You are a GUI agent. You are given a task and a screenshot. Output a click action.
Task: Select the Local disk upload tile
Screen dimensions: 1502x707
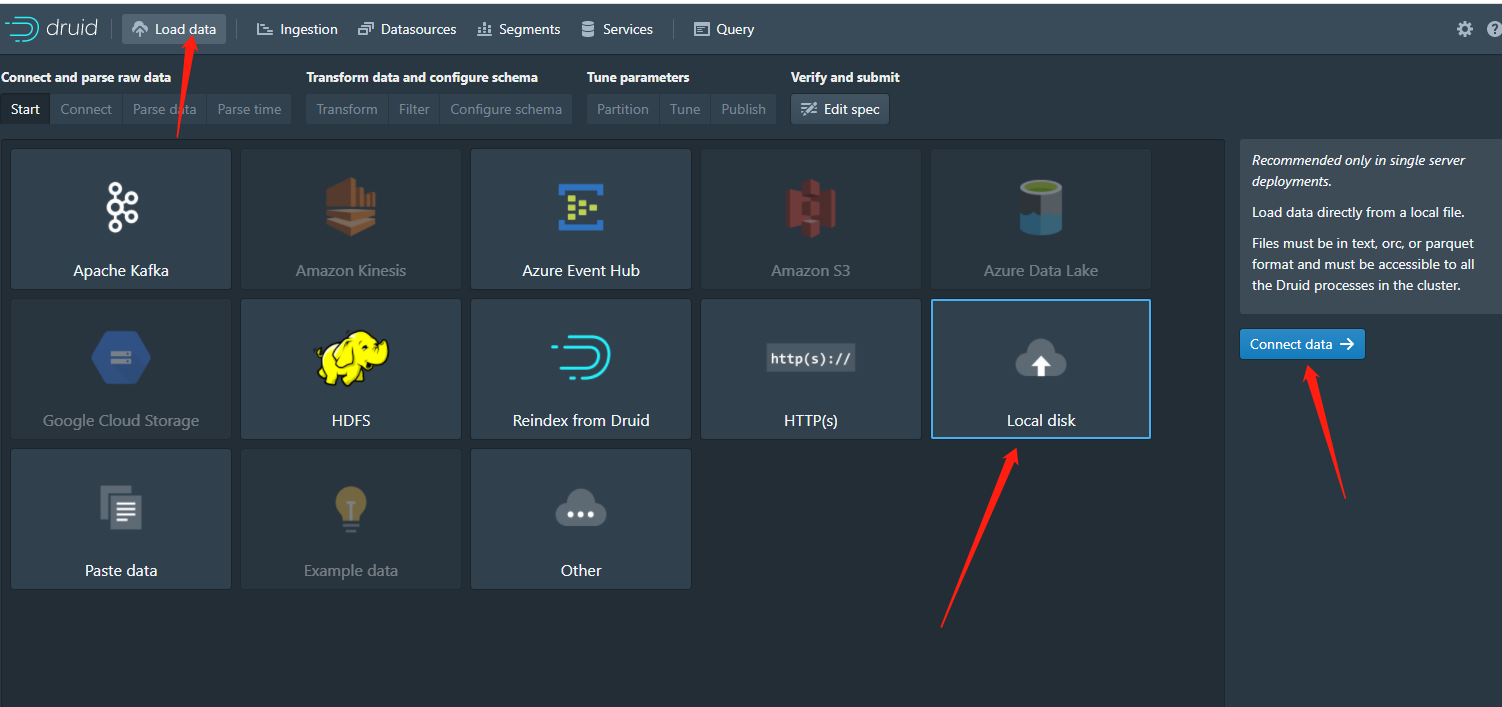point(1041,369)
